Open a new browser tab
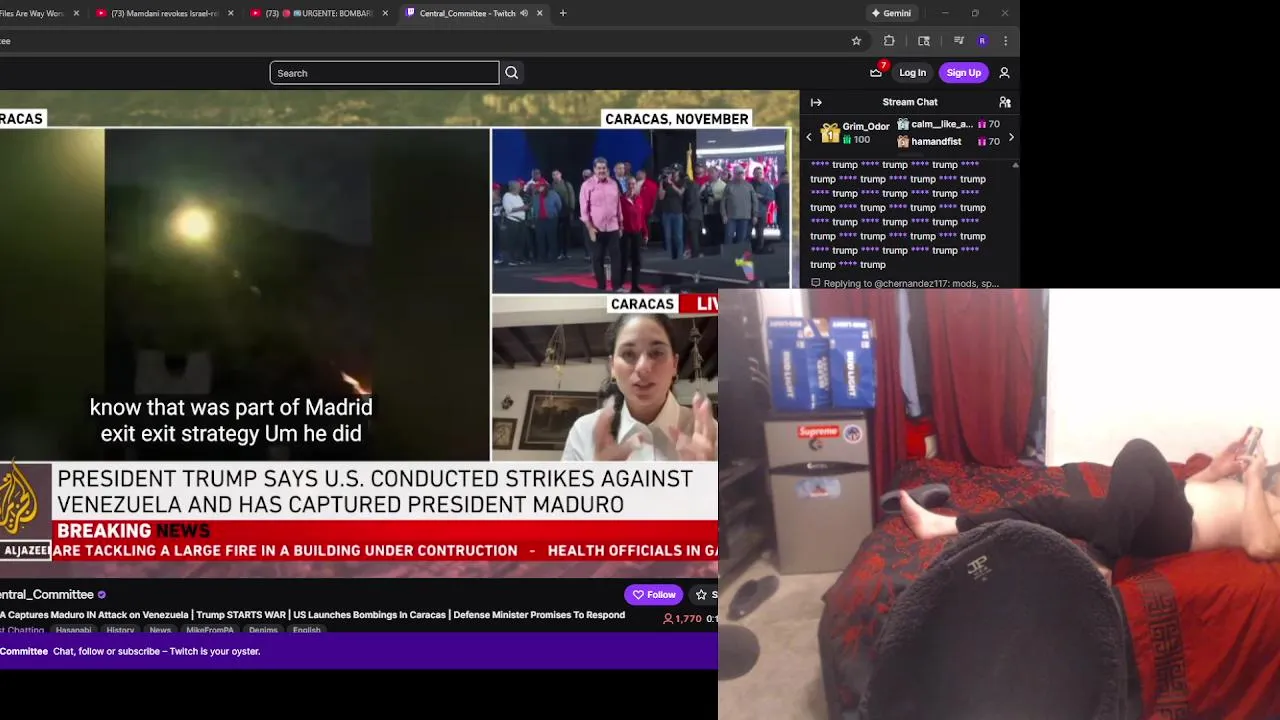1280x720 pixels. [x=563, y=13]
